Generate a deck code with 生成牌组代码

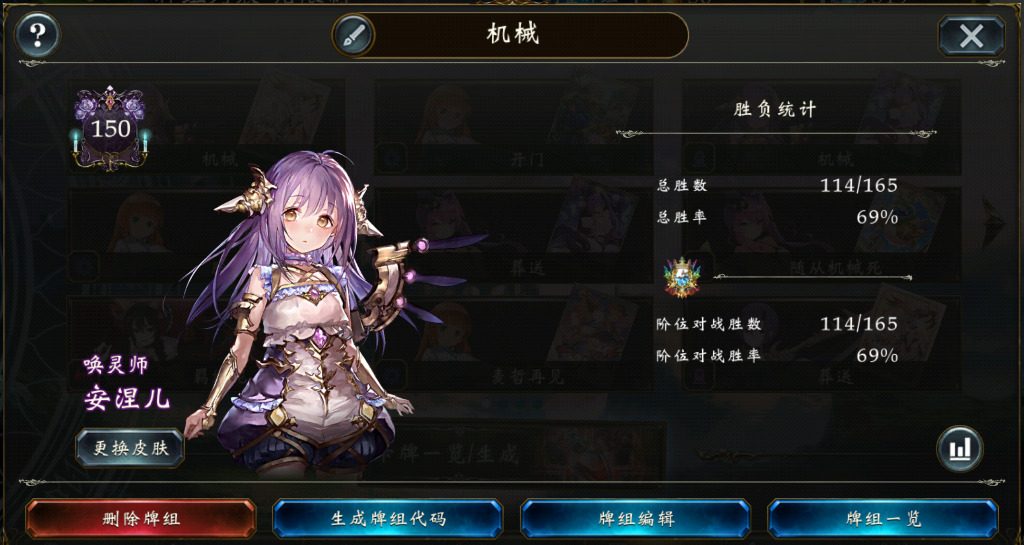coord(388,519)
